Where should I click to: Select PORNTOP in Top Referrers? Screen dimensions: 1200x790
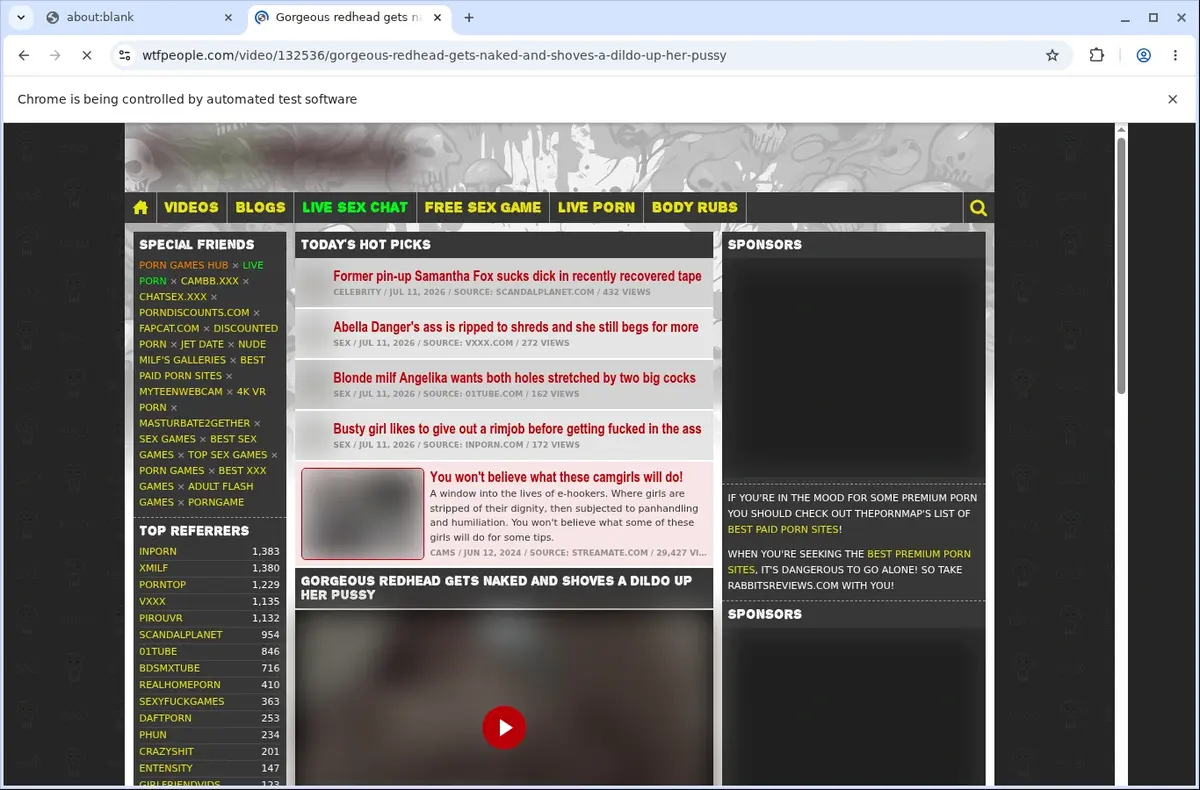162,585
